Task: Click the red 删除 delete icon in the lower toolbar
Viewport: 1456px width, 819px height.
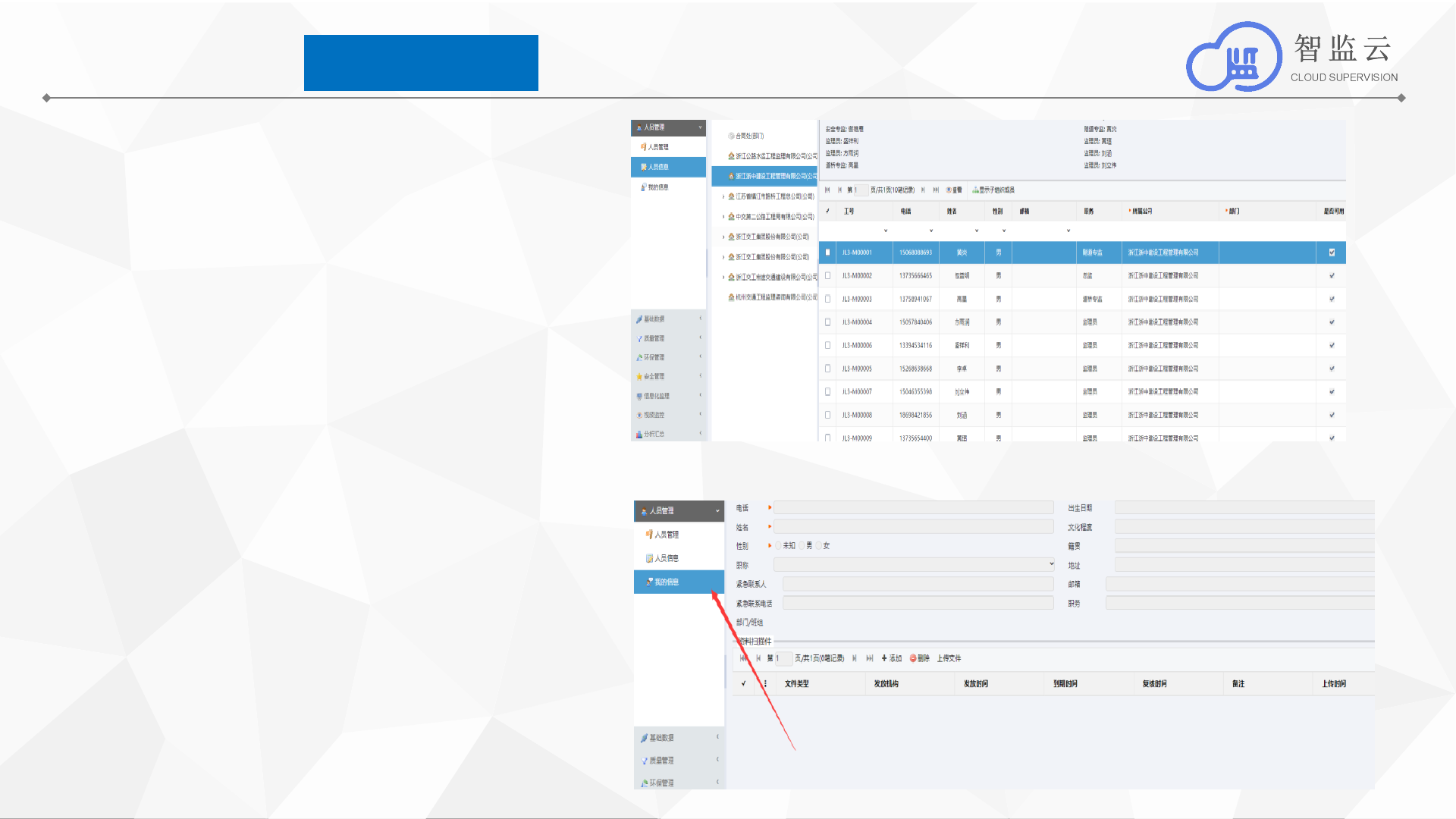Action: click(x=914, y=658)
